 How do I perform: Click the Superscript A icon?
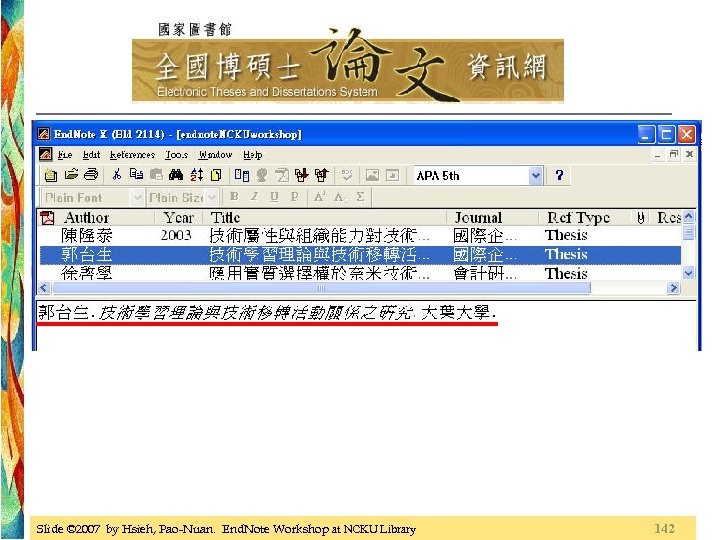tap(319, 197)
